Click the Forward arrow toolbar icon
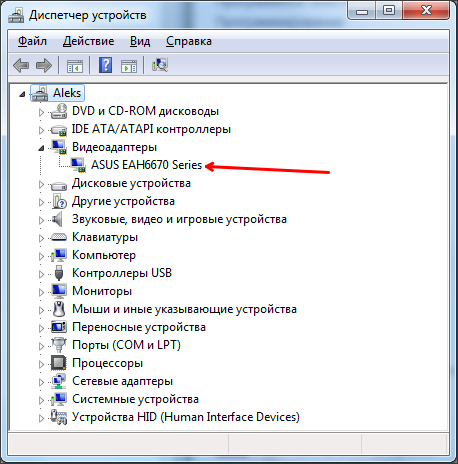The width and height of the screenshot is (458, 464). 44,65
